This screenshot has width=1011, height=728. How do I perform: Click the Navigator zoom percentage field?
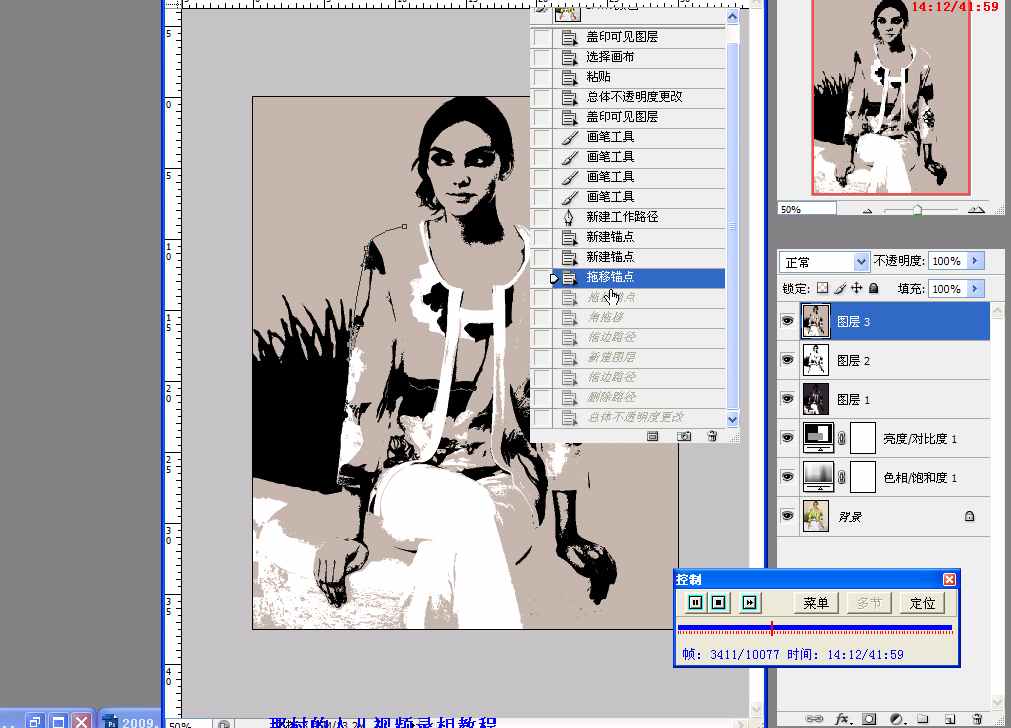pyautogui.click(x=807, y=209)
